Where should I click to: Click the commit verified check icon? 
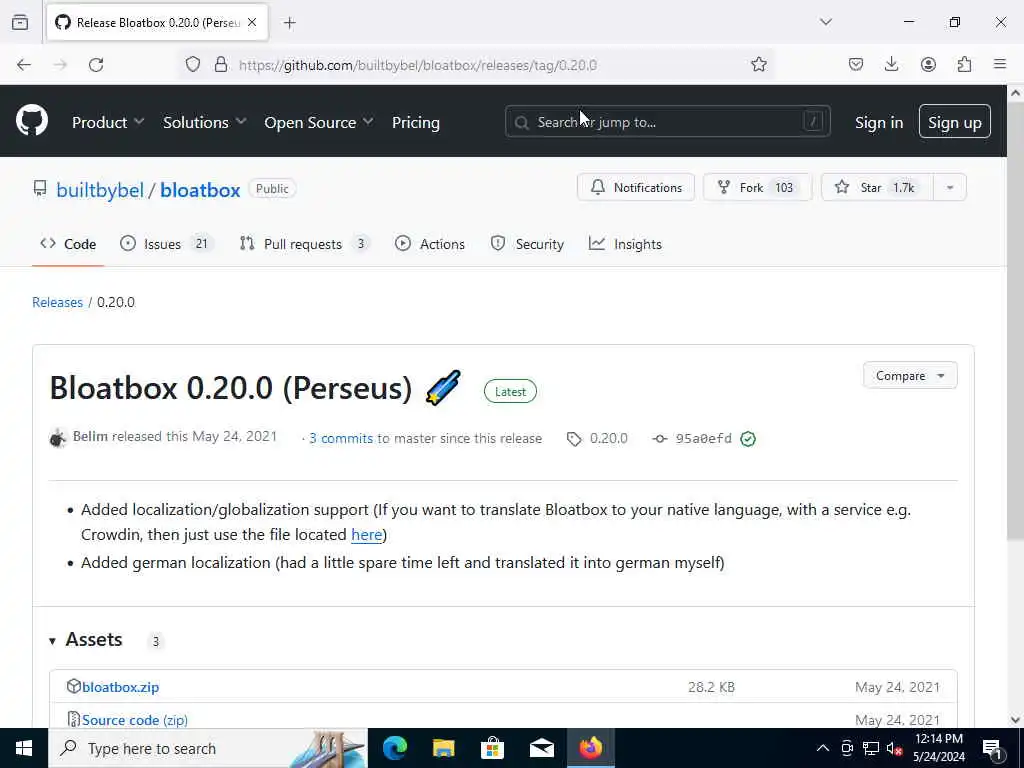[748, 439]
